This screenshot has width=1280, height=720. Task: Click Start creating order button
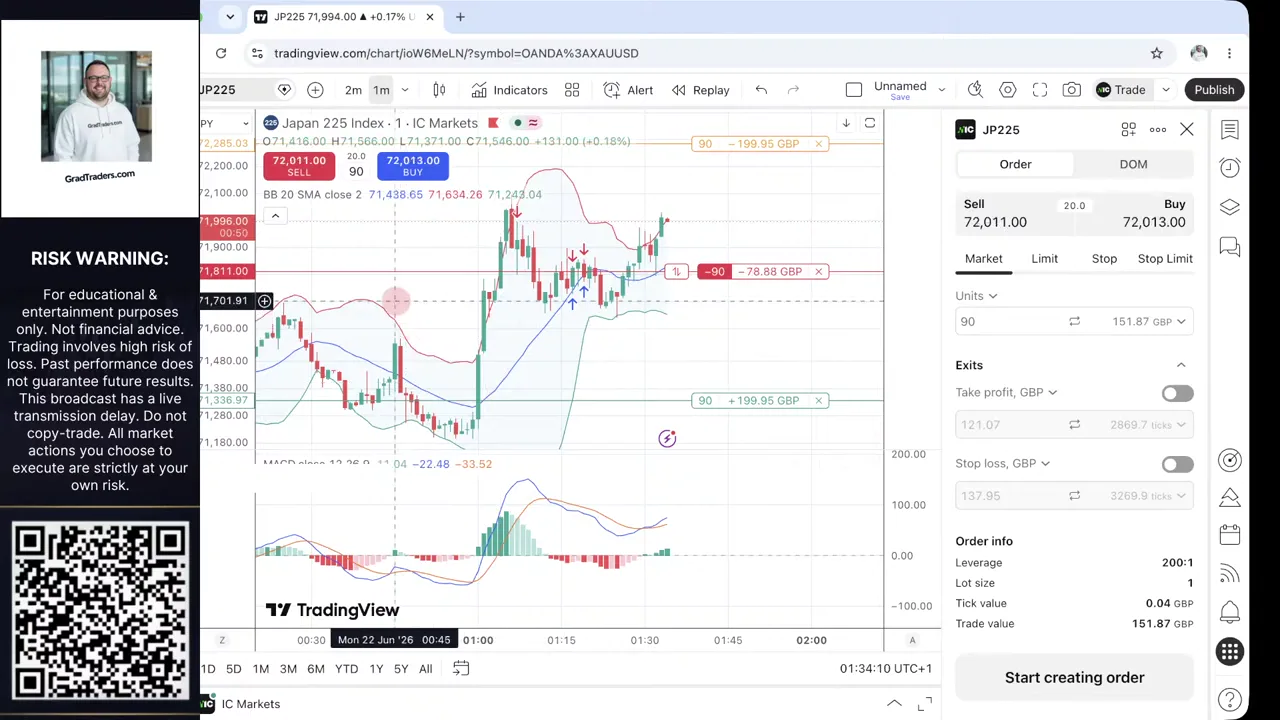tap(1074, 678)
